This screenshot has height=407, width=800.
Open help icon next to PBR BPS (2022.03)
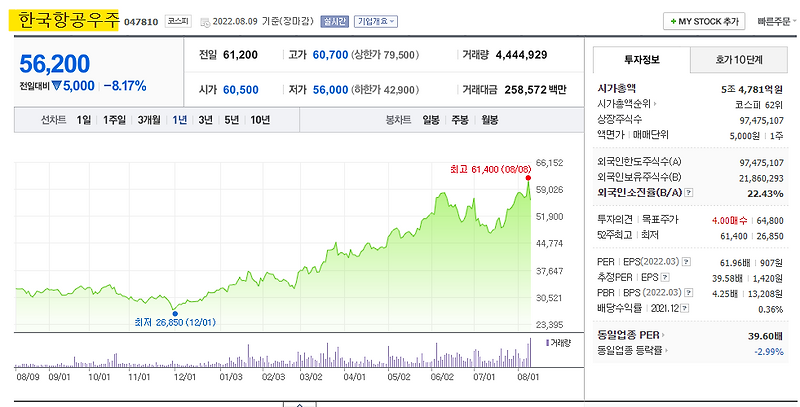tap(689, 293)
